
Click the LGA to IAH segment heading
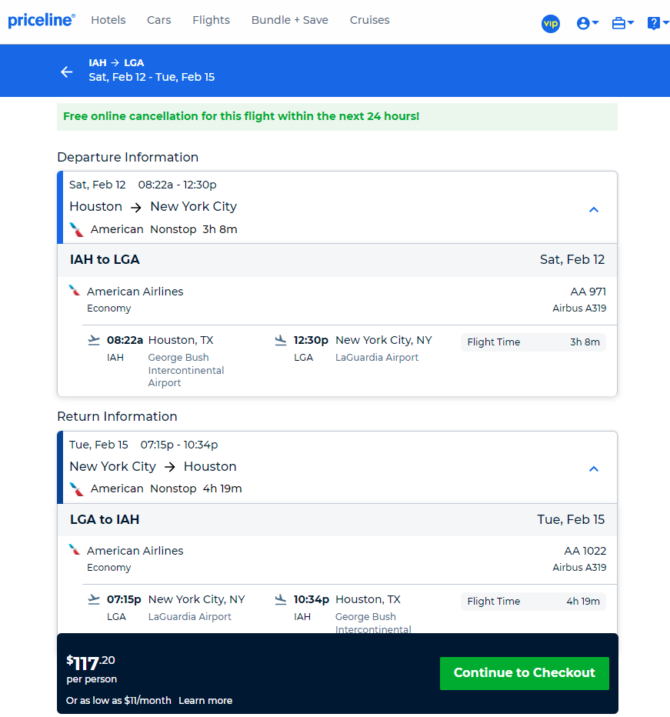(x=105, y=519)
